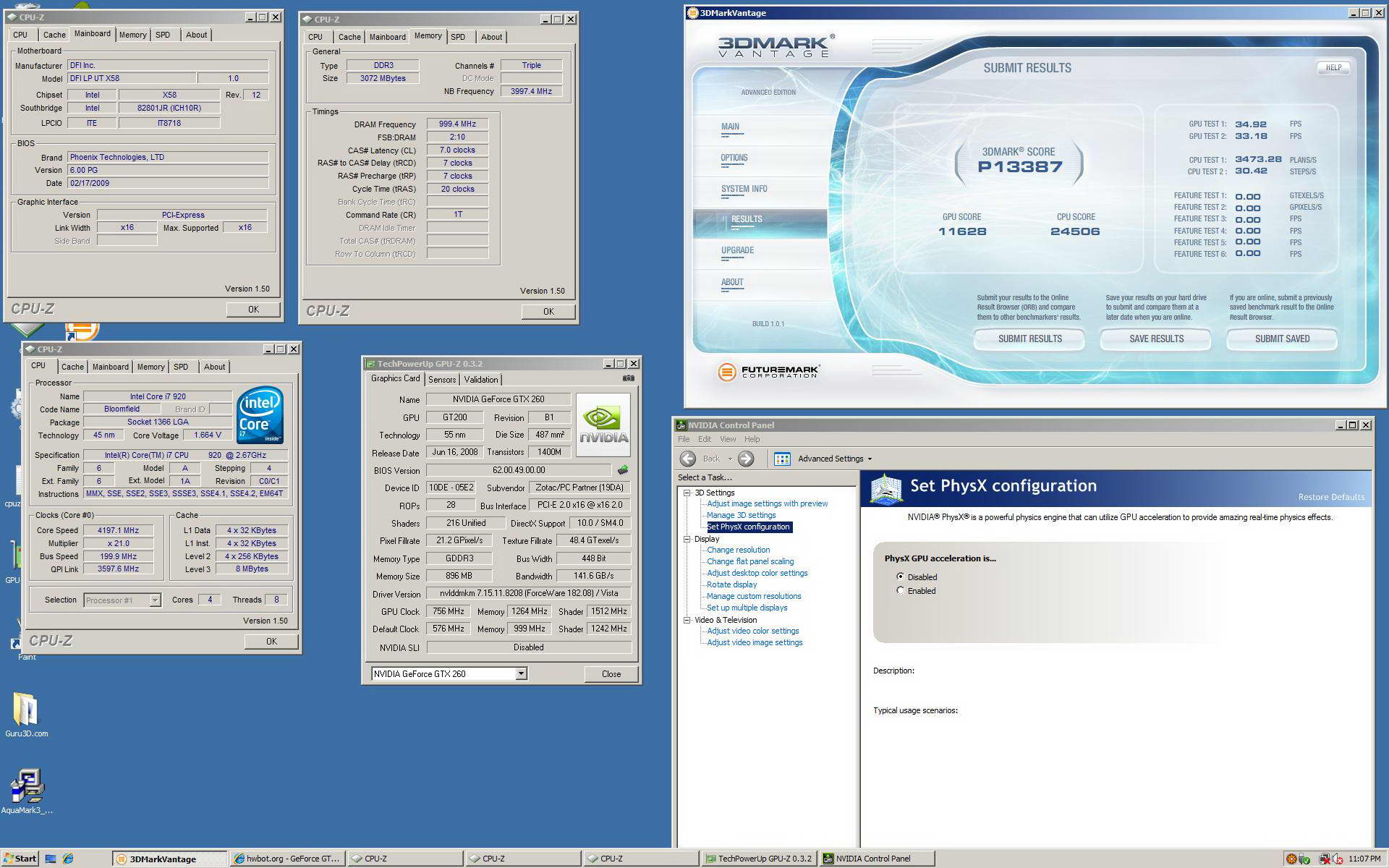This screenshot has height=868, width=1389.
Task: Click the NVIDIA logo in GPU-Z
Action: click(604, 424)
